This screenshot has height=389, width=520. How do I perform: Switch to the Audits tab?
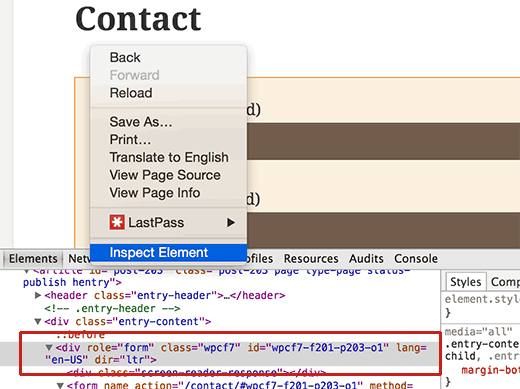[366, 259]
